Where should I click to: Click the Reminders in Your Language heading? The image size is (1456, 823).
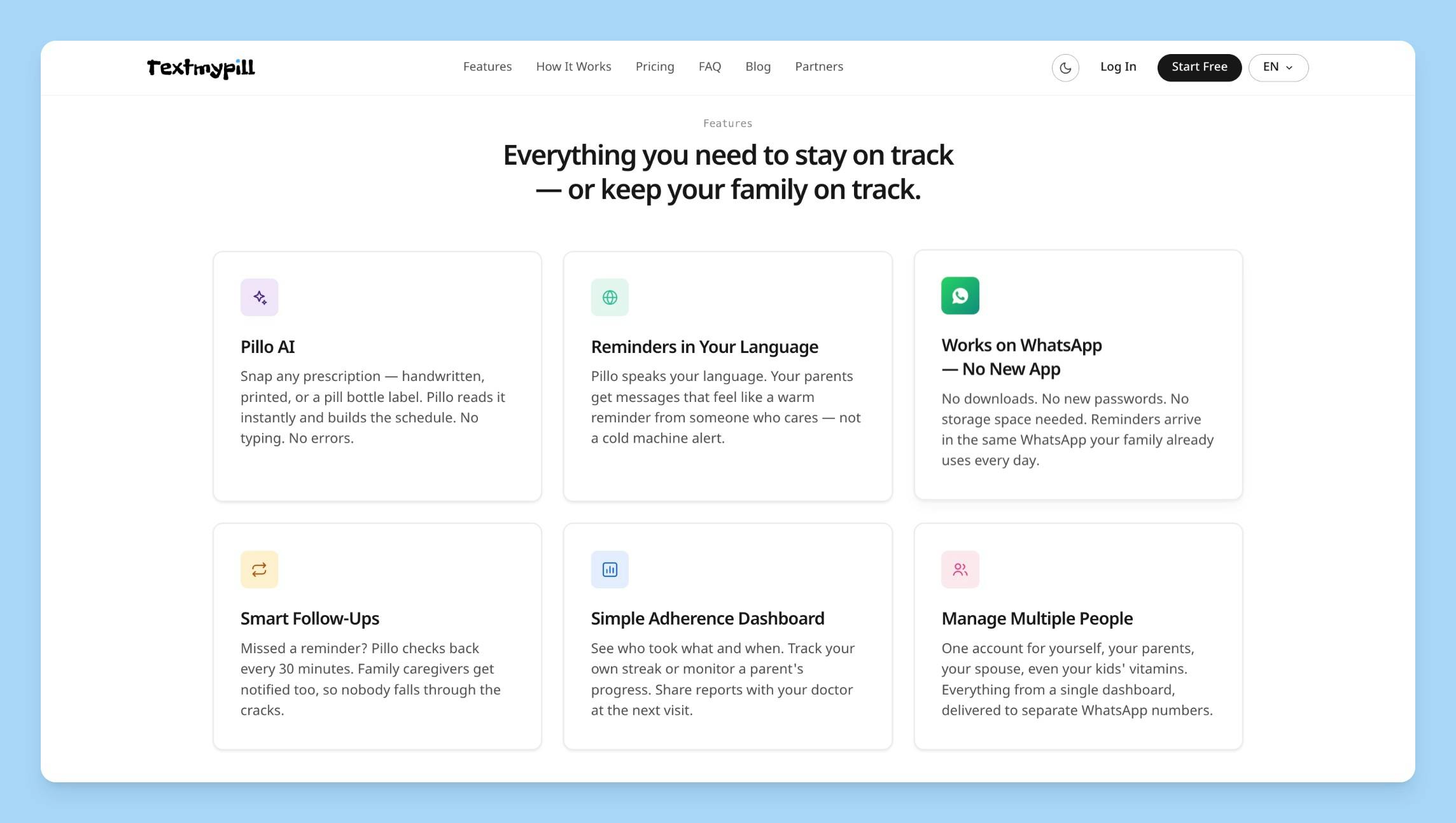(704, 347)
